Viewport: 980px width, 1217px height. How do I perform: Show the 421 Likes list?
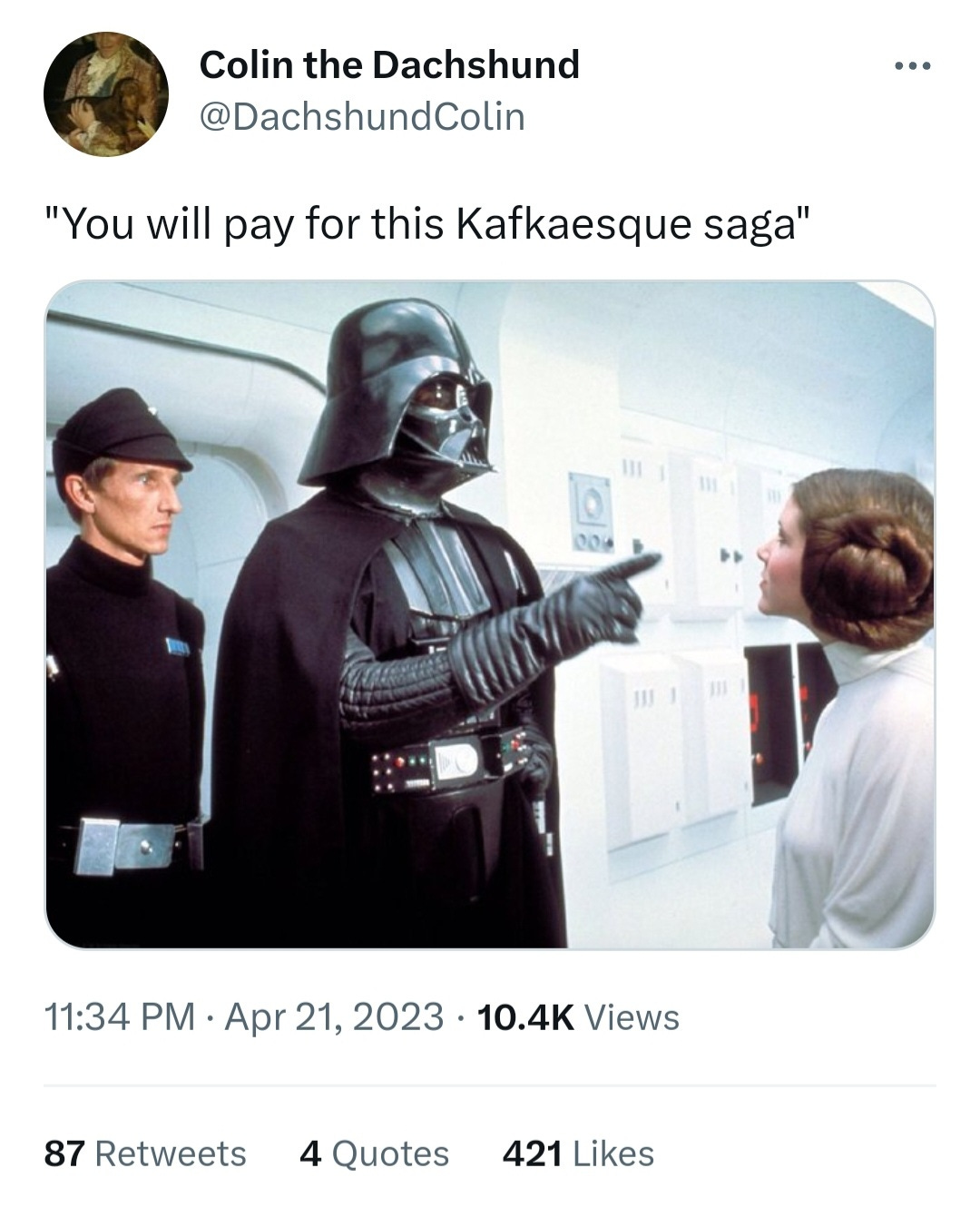[x=578, y=1153]
